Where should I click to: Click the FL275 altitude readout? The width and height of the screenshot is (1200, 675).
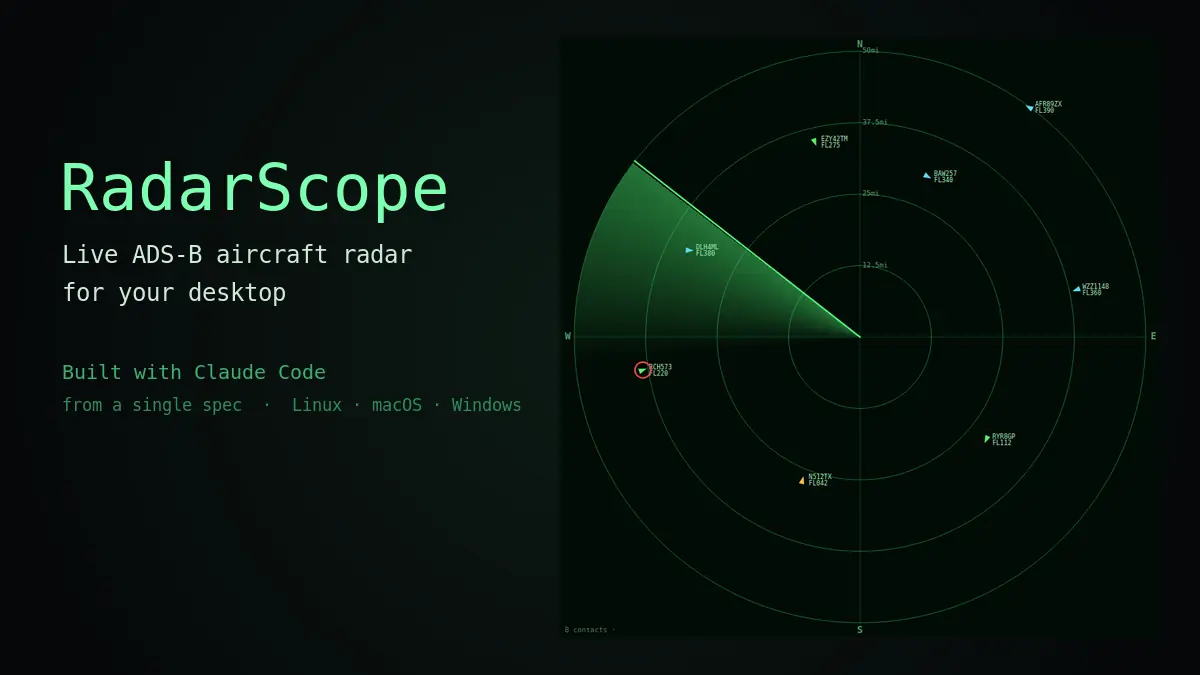click(x=830, y=146)
